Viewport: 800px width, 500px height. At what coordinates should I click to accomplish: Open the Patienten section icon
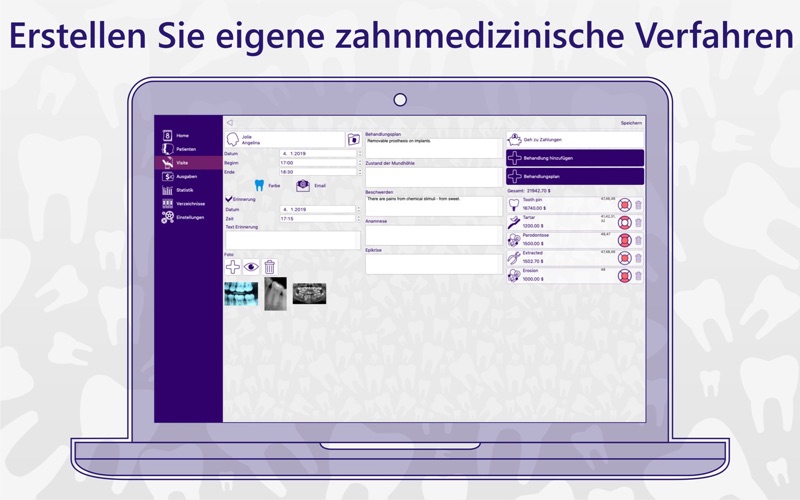click(x=167, y=149)
